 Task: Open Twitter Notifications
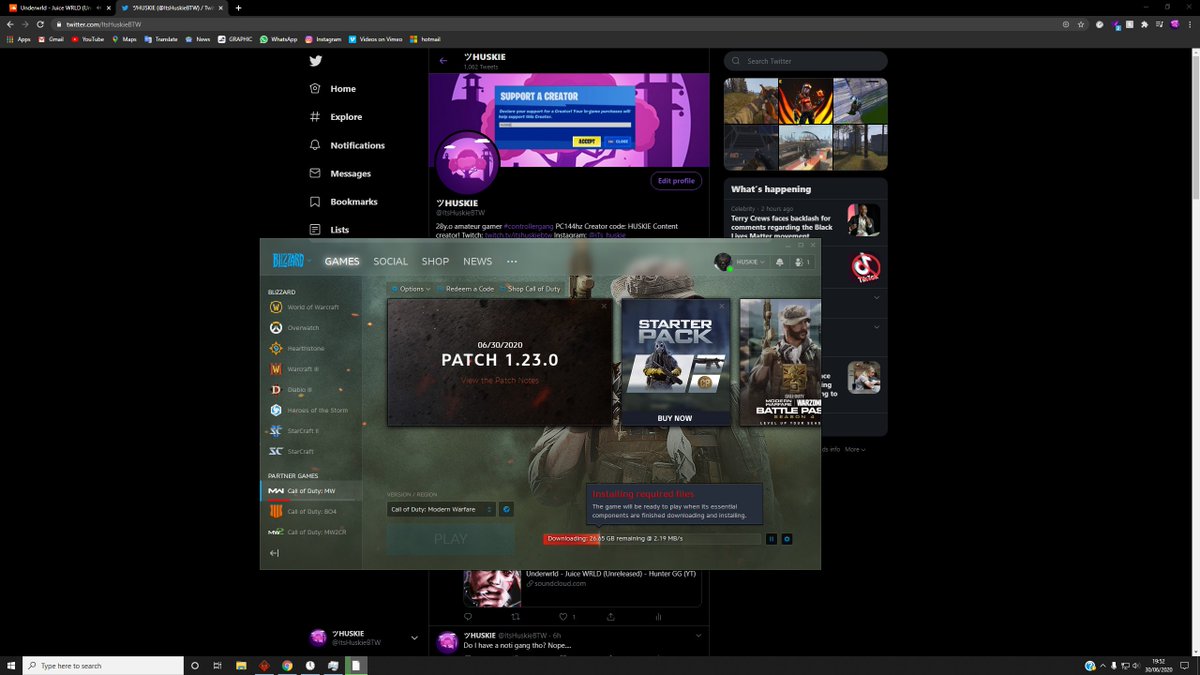pyautogui.click(x=347, y=145)
